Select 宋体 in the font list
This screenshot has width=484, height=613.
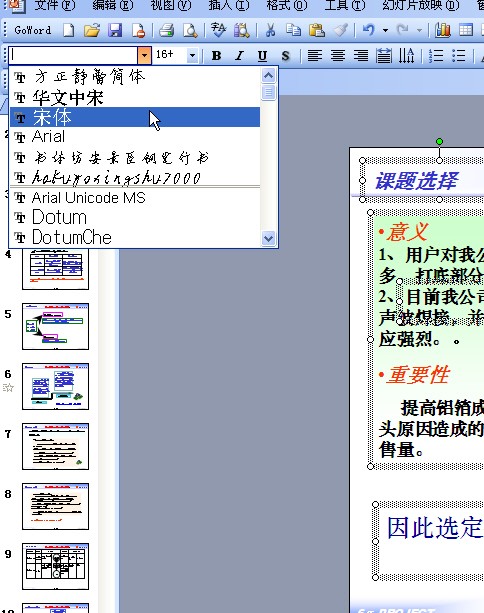click(134, 117)
